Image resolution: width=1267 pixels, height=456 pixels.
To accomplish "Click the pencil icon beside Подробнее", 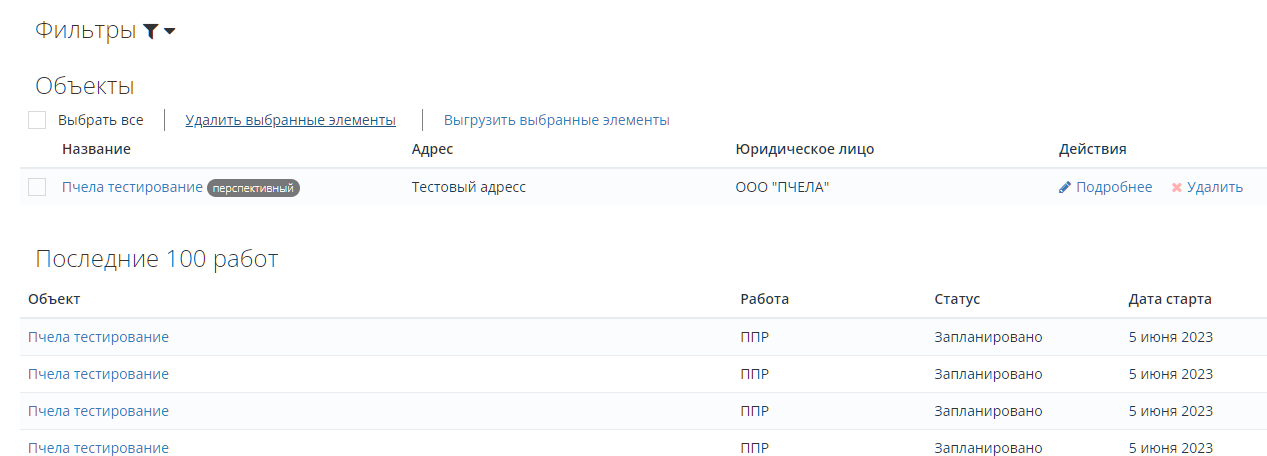I will (1065, 187).
